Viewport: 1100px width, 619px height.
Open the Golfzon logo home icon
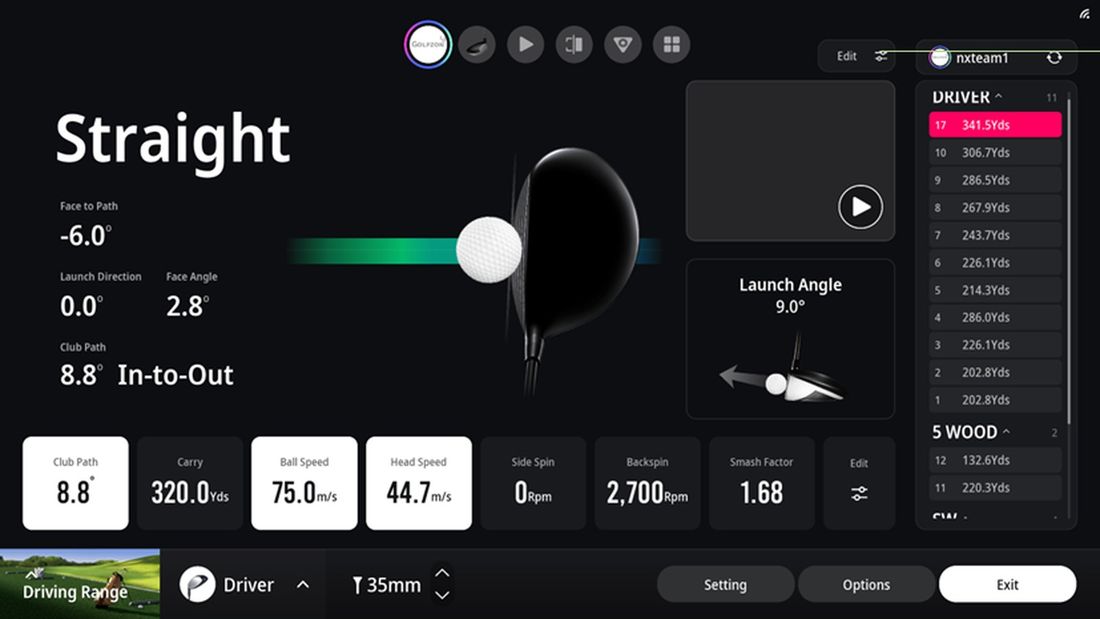pyautogui.click(x=428, y=44)
